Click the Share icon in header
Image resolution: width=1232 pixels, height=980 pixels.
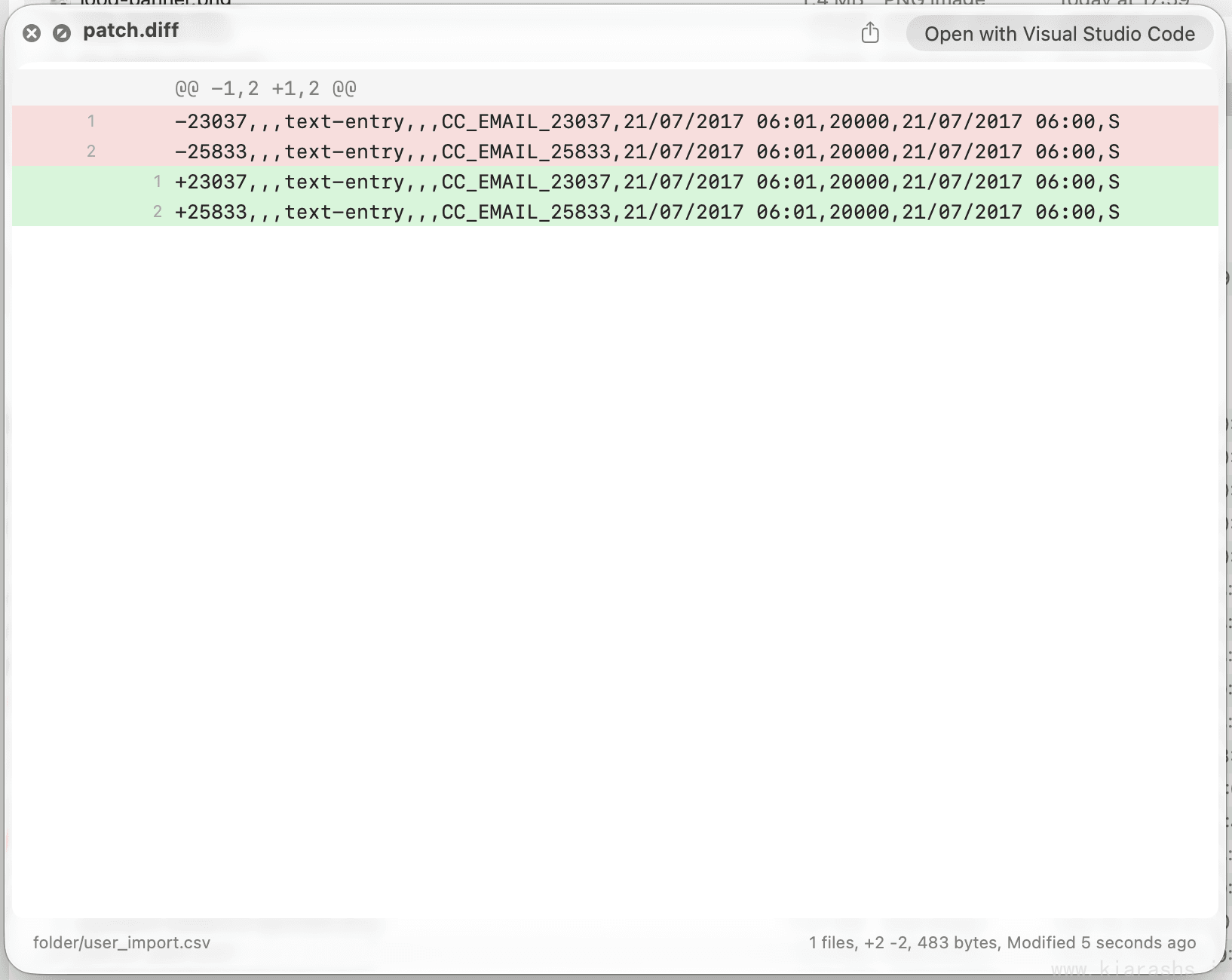(x=870, y=32)
